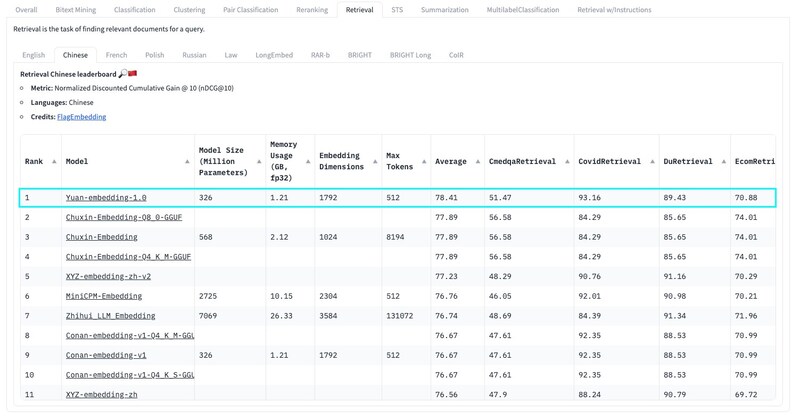Sort by CmedqaRetrieval column arrow
This screenshot has height=419, width=800.
tap(567, 161)
